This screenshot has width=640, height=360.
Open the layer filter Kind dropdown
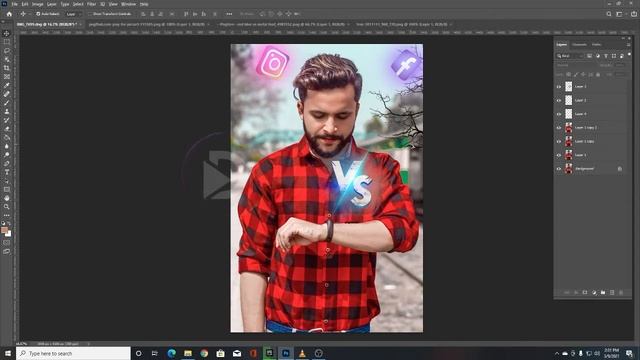[570, 56]
